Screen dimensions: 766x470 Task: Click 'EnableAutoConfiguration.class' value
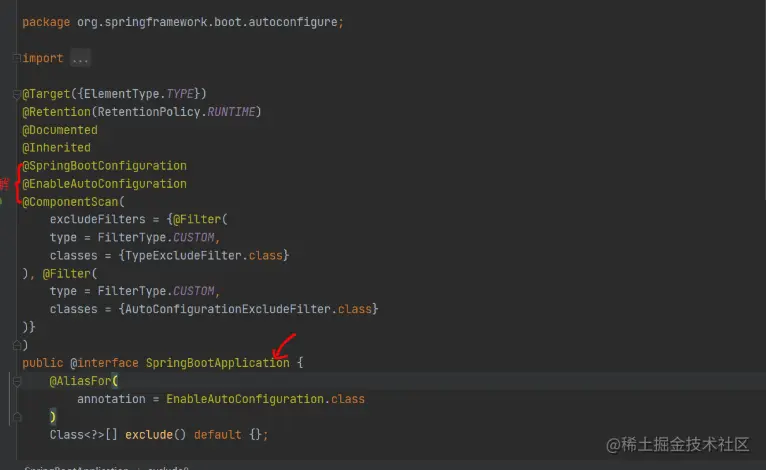265,399
